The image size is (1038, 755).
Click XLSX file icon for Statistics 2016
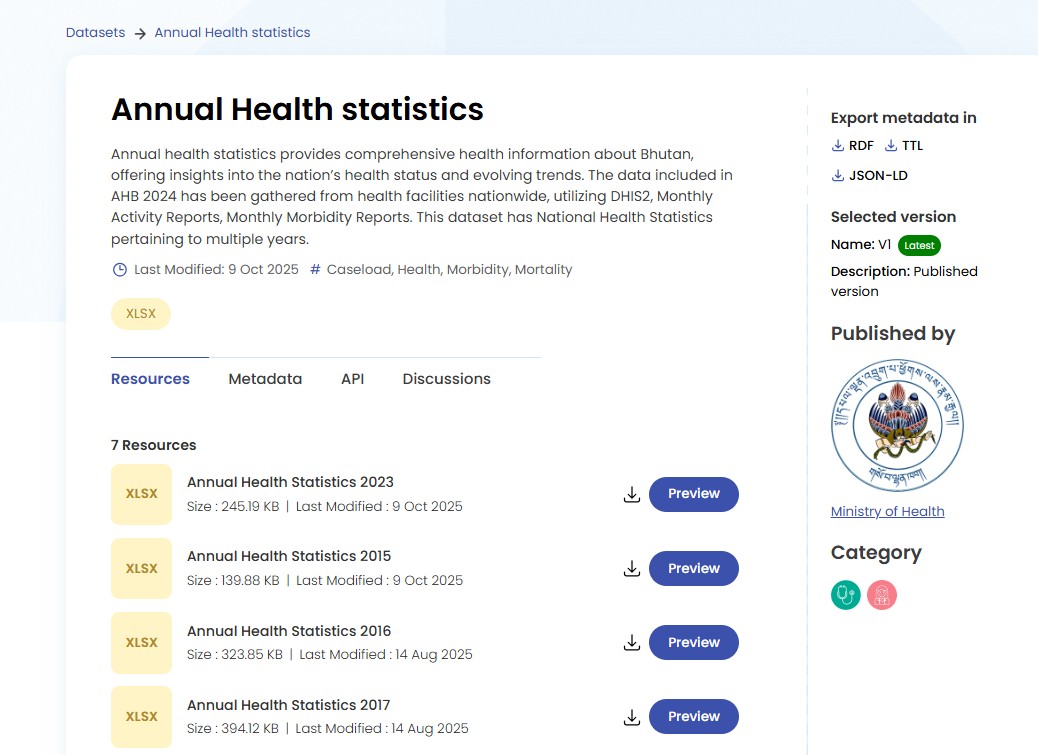pyautogui.click(x=141, y=642)
